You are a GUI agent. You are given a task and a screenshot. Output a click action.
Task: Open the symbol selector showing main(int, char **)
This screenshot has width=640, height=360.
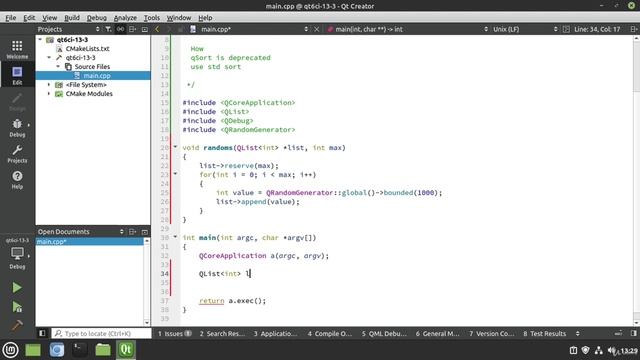(x=407, y=29)
